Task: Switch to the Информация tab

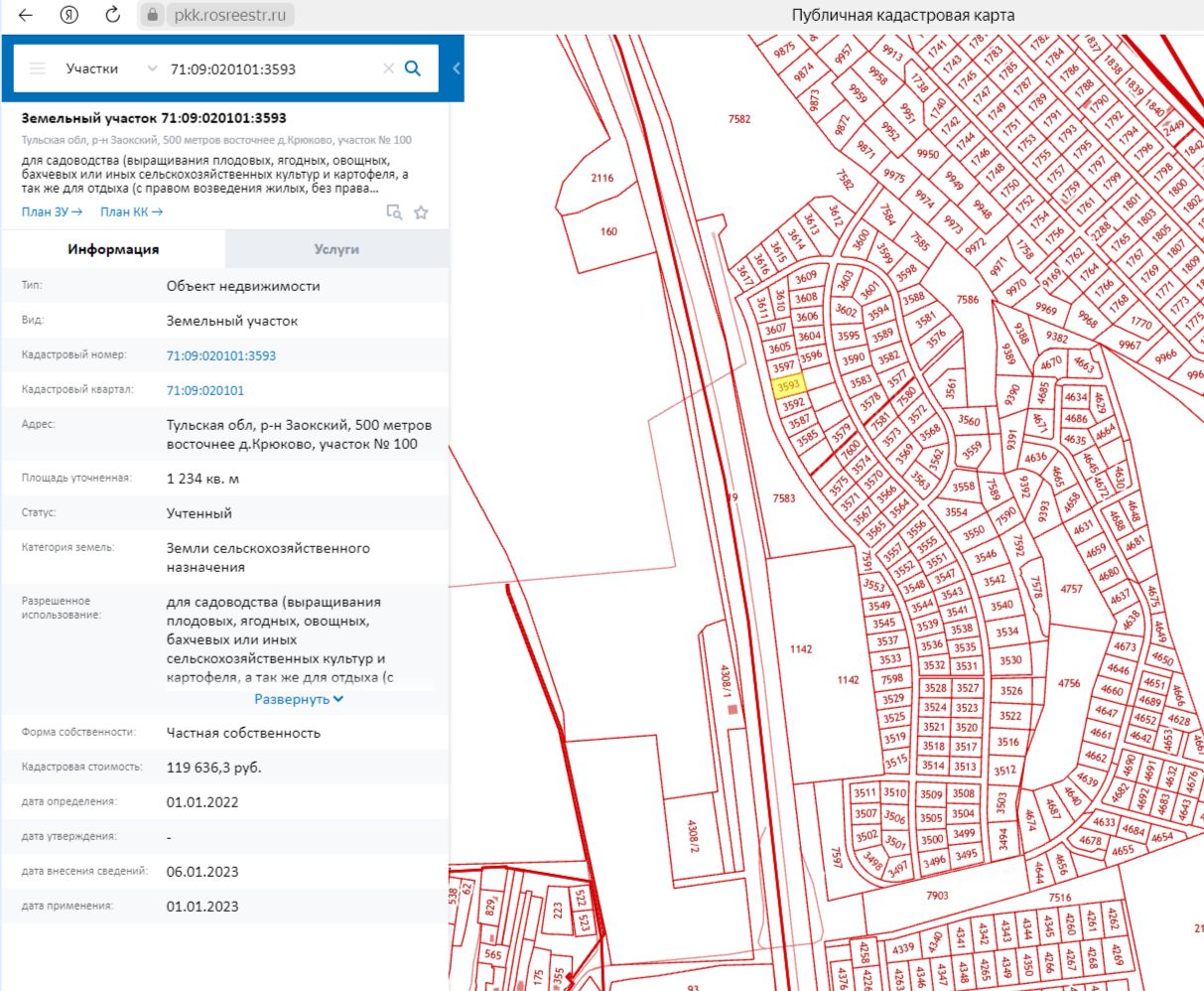Action: [113, 249]
